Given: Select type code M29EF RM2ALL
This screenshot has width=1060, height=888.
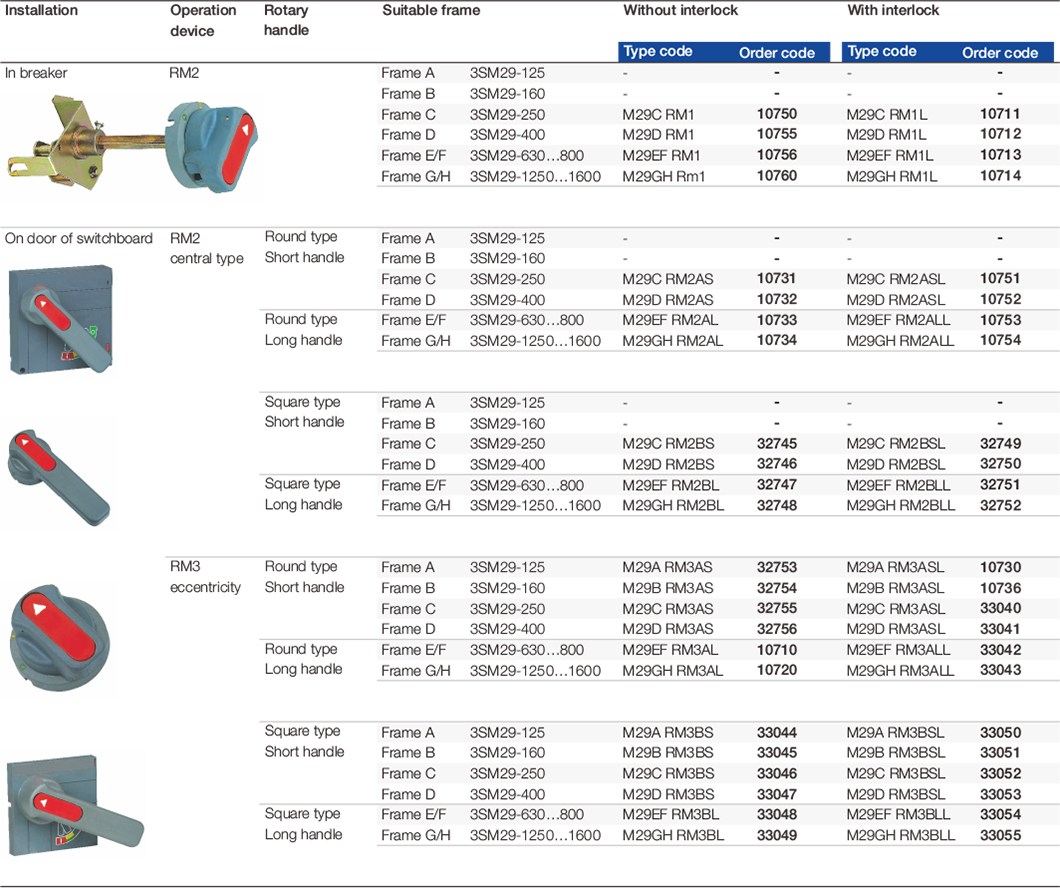Looking at the screenshot, I should [900, 321].
